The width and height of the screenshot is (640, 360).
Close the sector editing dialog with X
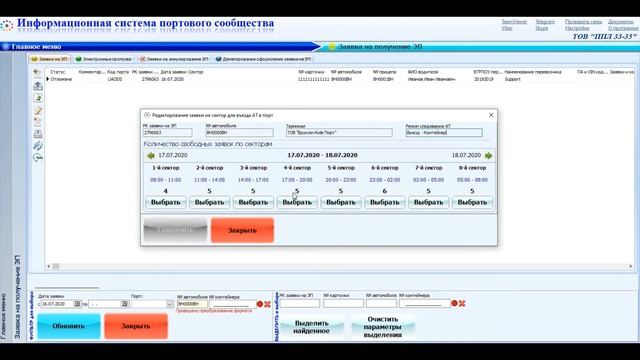coord(491,115)
